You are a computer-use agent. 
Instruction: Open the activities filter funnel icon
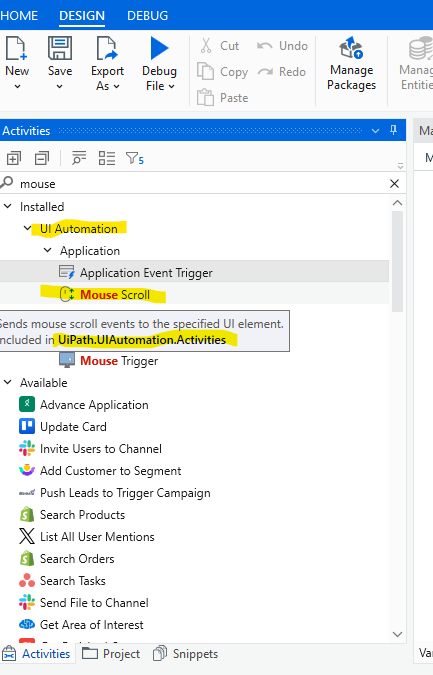tap(134, 158)
